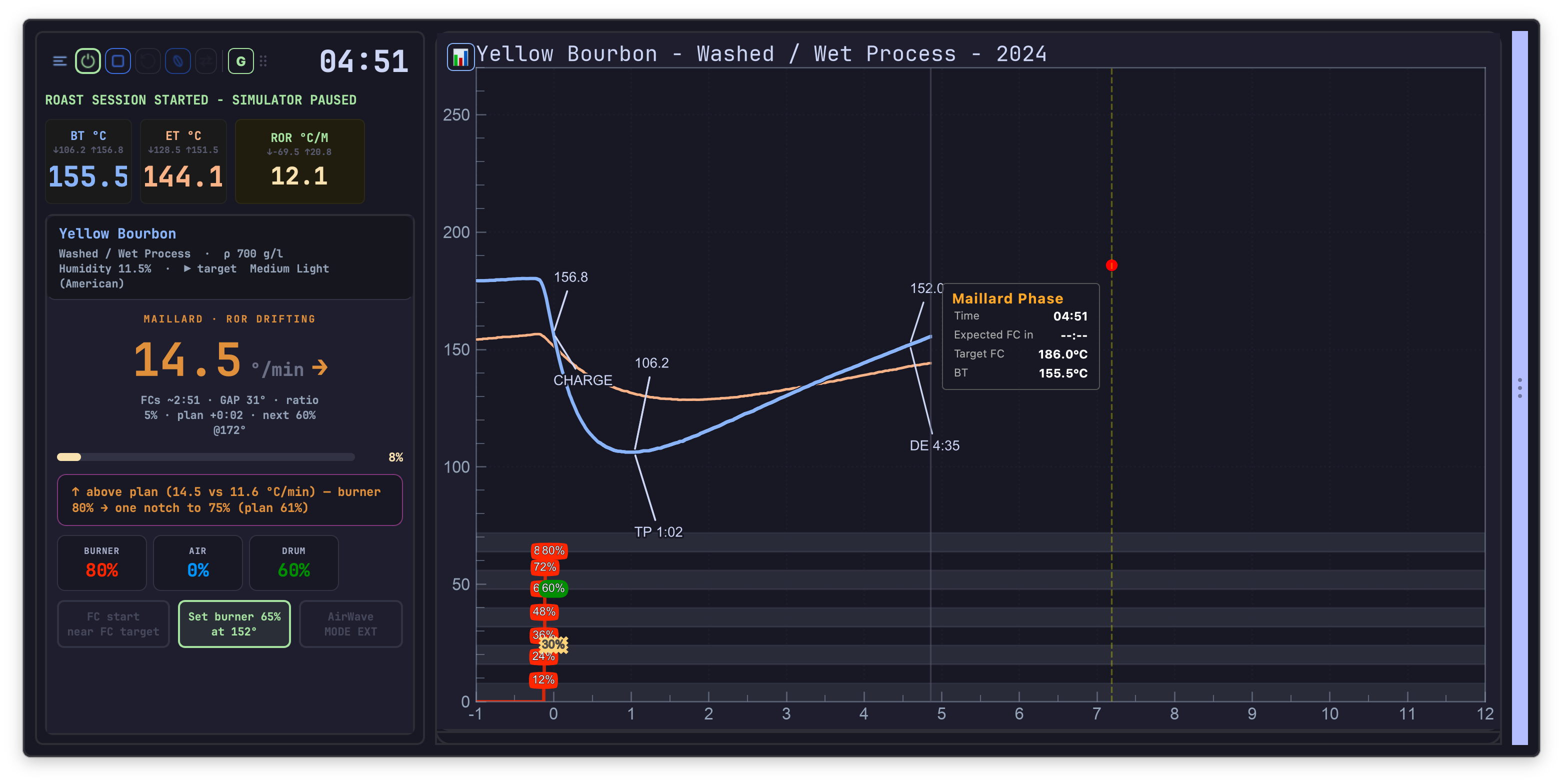Click the 8% roast progress bar
This screenshot has height=784, width=1563.
[205, 457]
